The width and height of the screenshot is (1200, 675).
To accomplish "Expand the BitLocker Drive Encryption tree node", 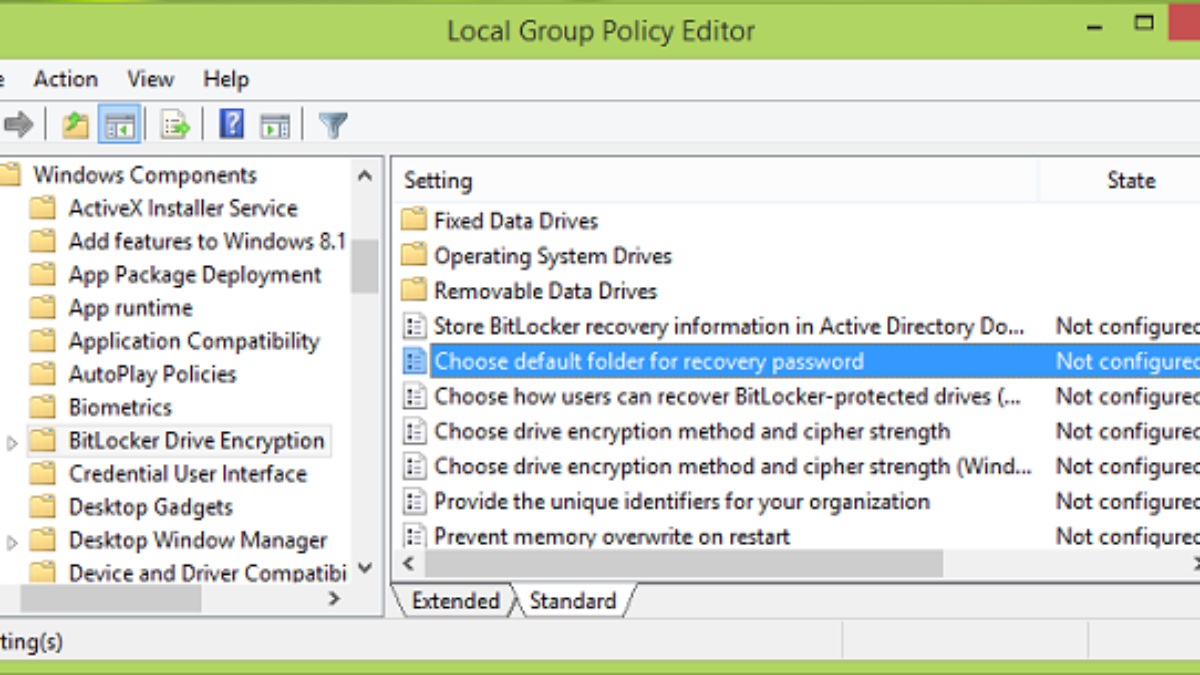I will tap(12, 441).
